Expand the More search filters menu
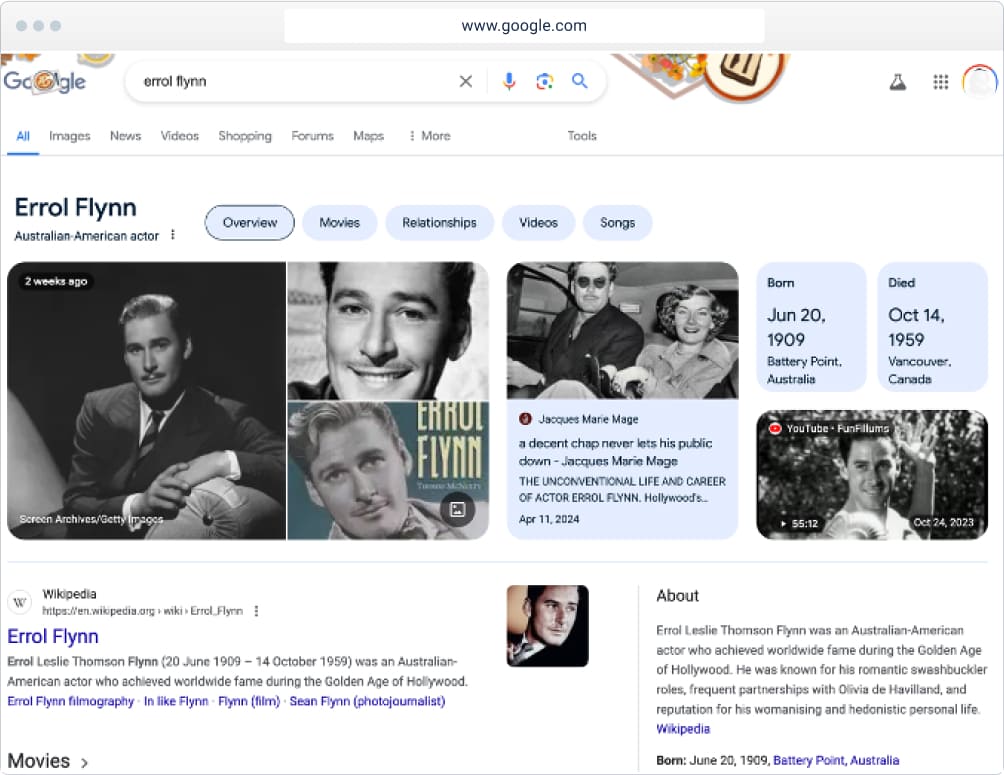This screenshot has width=1004, height=775. [429, 136]
